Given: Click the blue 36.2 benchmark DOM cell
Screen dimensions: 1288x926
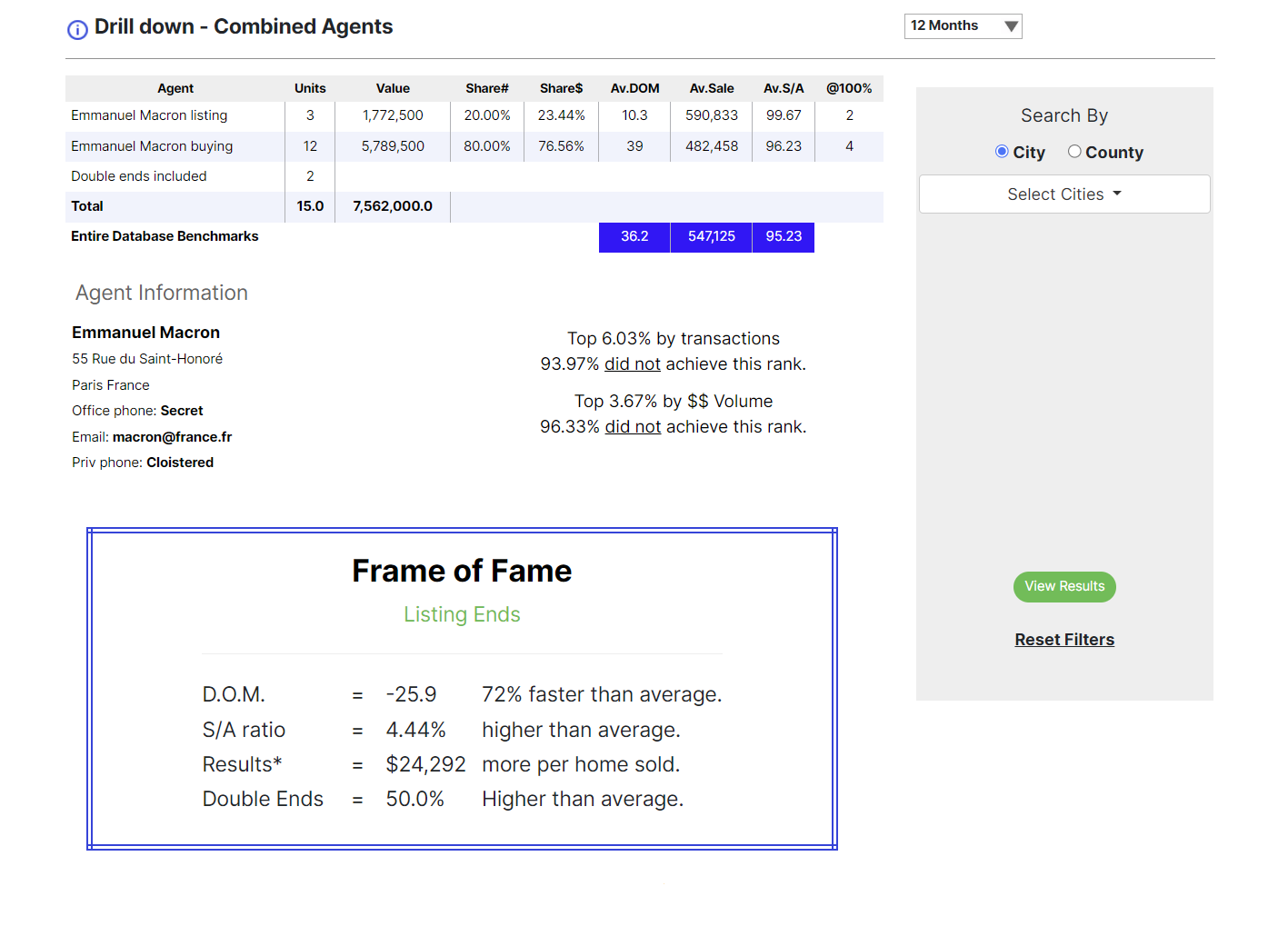Looking at the screenshot, I should click(x=634, y=236).
